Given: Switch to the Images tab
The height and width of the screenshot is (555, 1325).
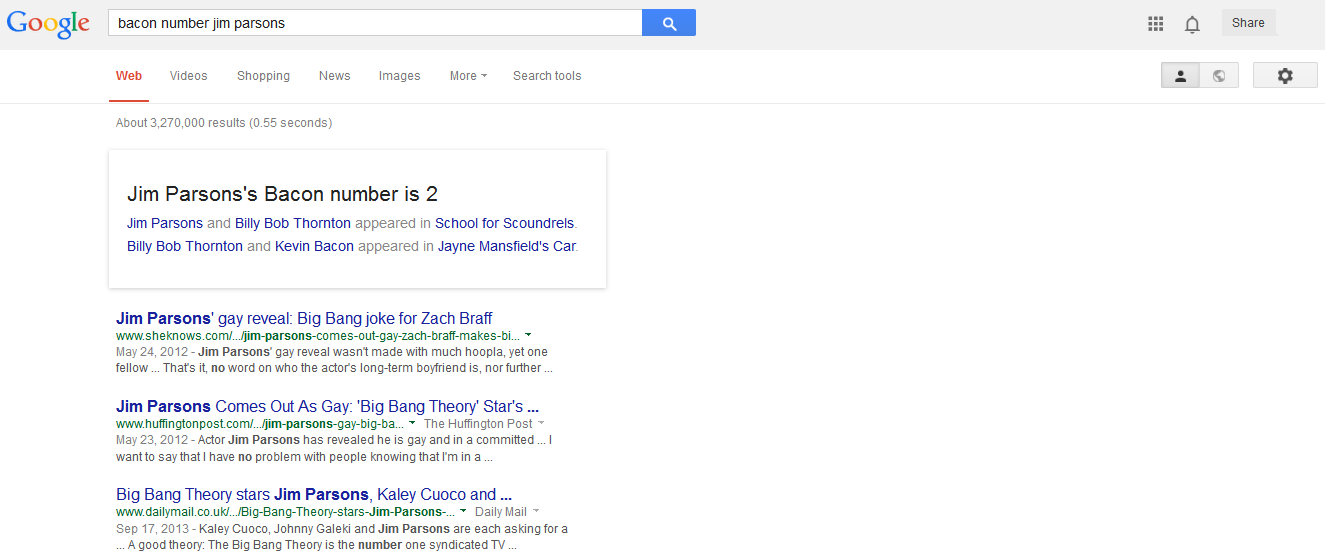Looking at the screenshot, I should click(x=399, y=76).
